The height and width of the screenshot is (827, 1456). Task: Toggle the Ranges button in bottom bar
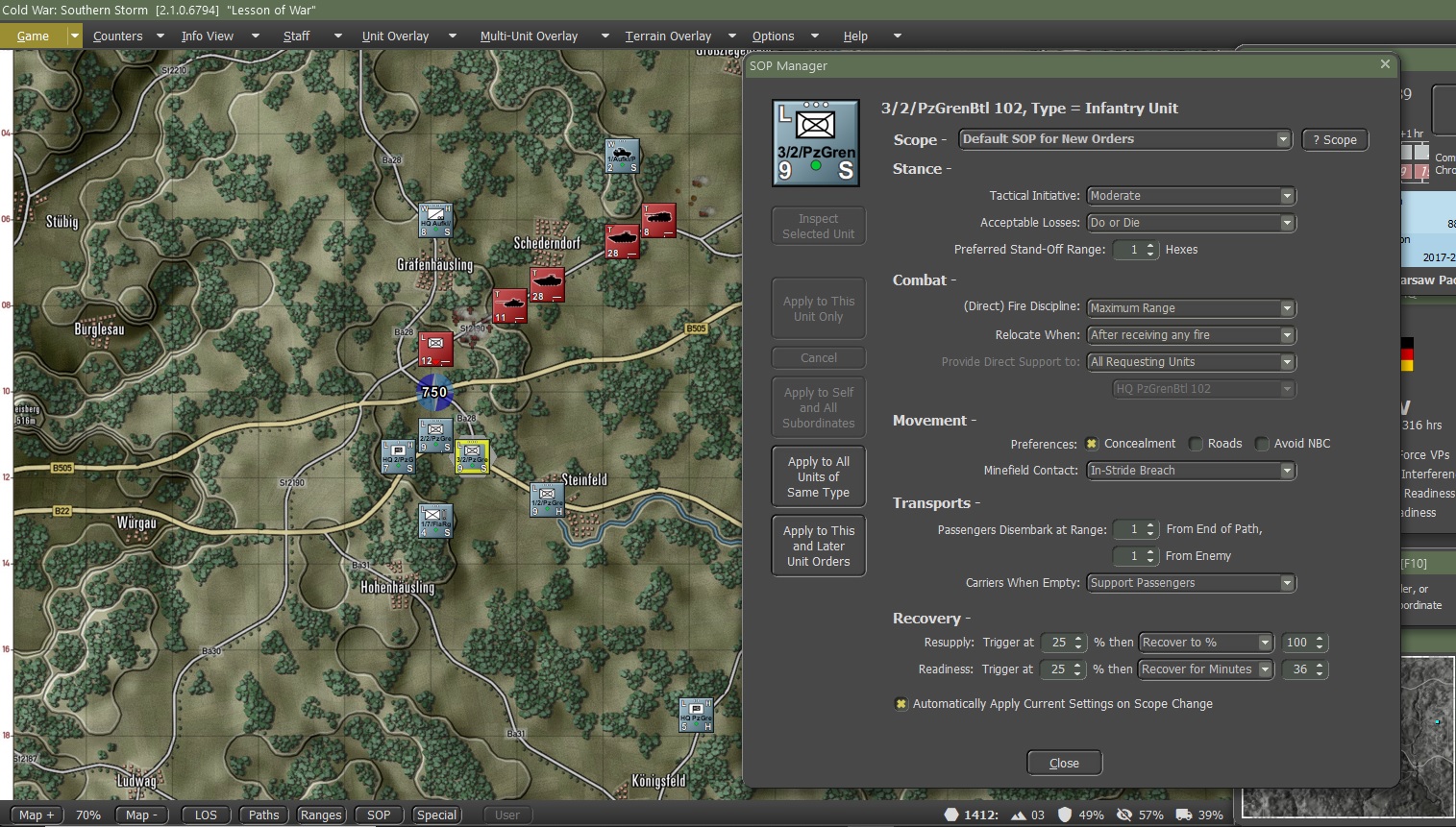pyautogui.click(x=320, y=815)
